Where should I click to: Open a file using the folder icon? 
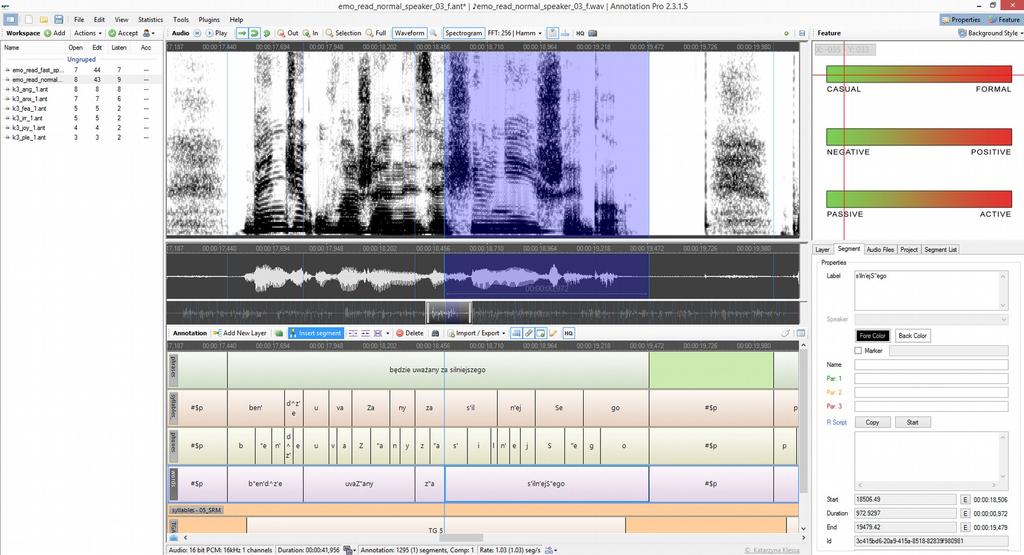44,20
